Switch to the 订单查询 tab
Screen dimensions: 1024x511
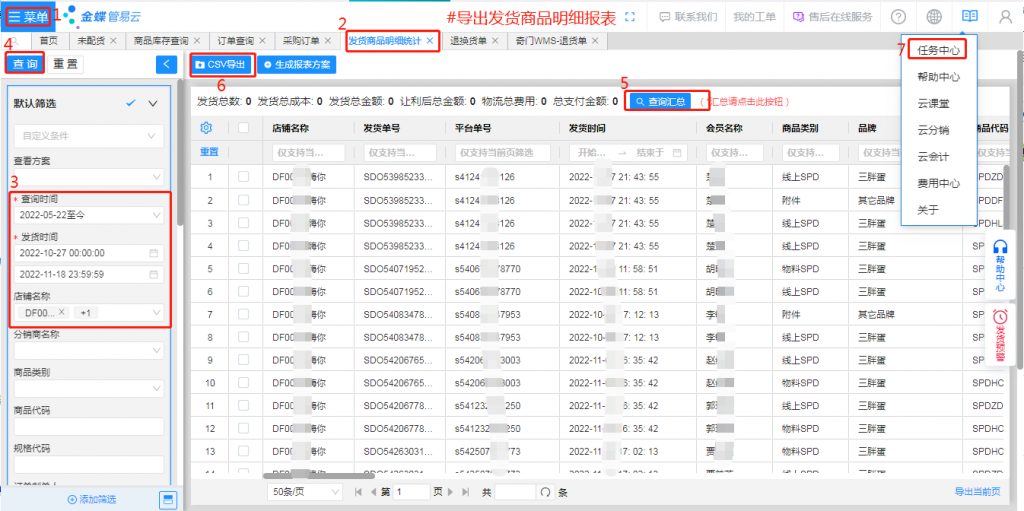pyautogui.click(x=231, y=41)
